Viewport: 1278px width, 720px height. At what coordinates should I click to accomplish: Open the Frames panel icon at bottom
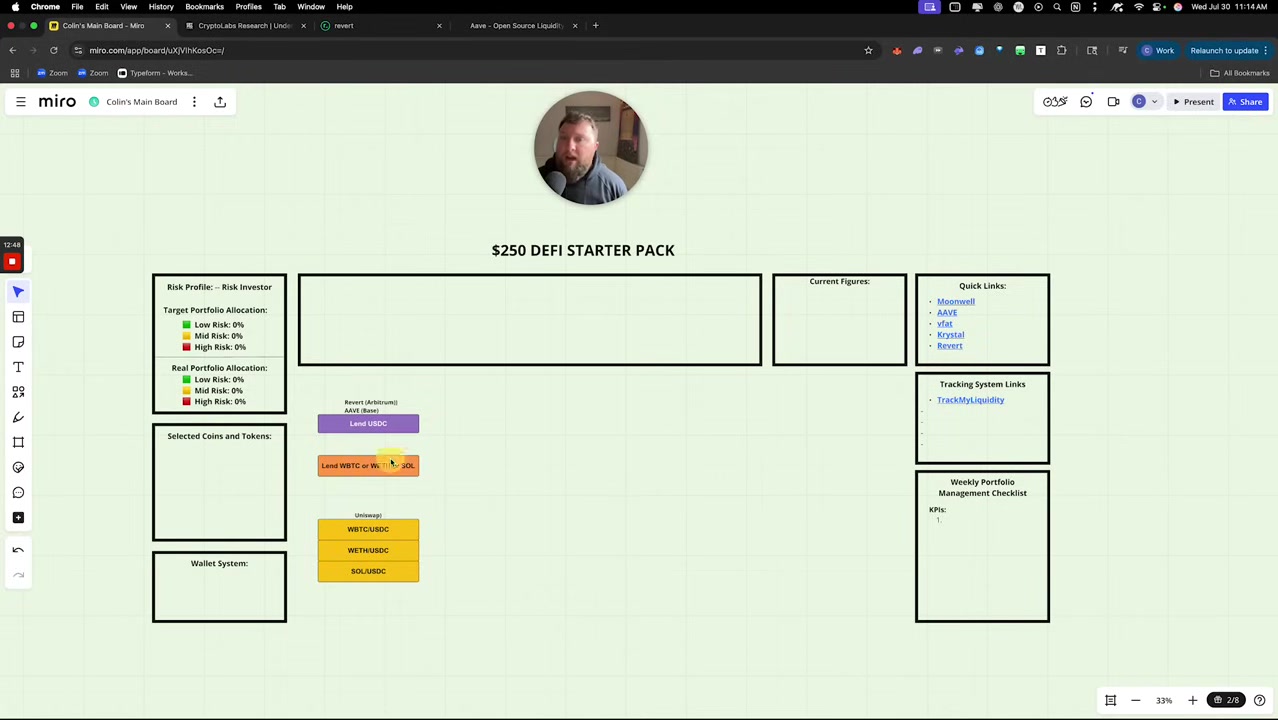pos(1110,700)
